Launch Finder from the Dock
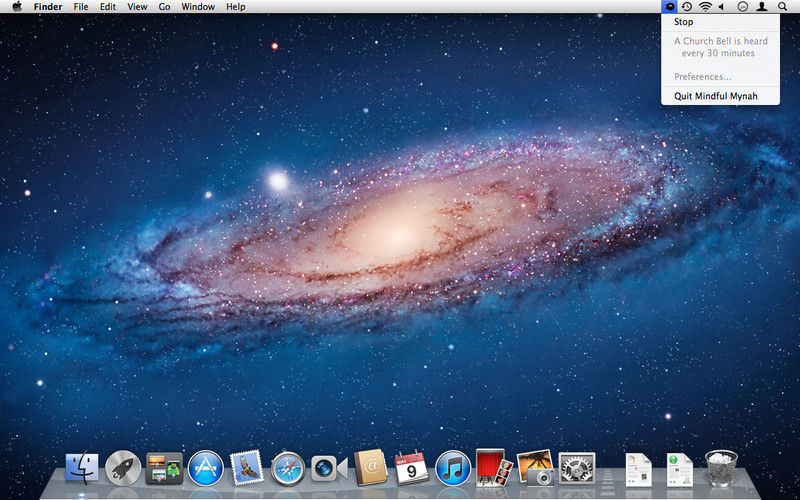800x500 pixels. 82,468
